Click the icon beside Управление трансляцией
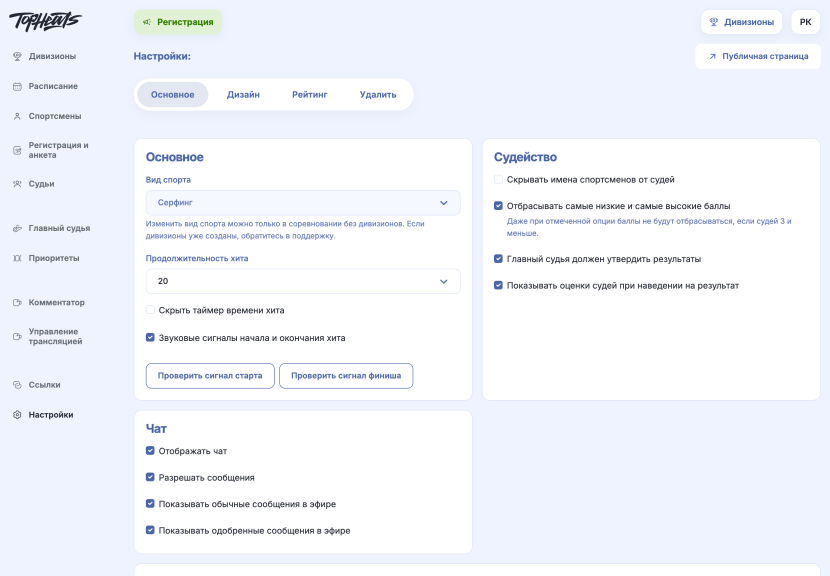 17,337
